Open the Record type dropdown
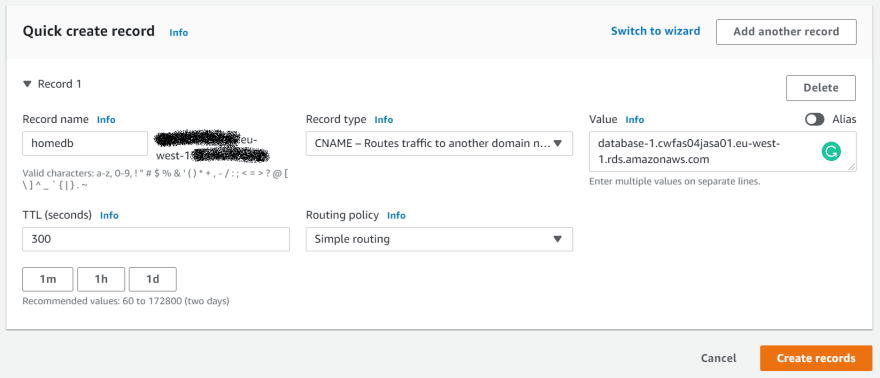 [x=439, y=144]
